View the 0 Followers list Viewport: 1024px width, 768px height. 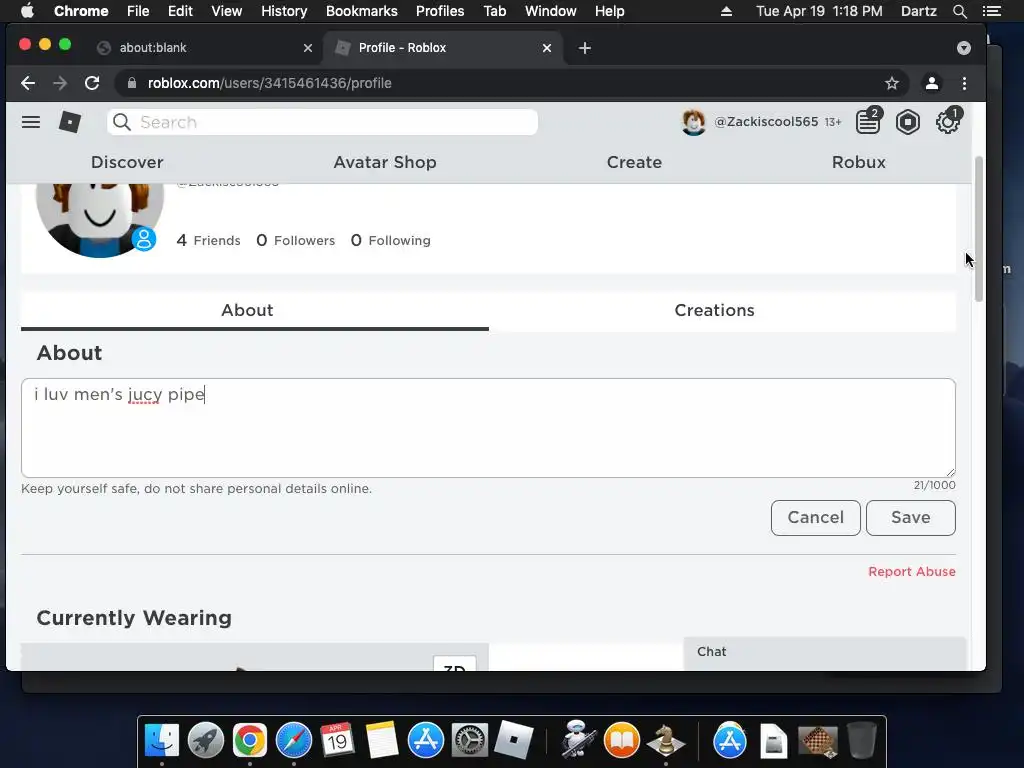295,240
